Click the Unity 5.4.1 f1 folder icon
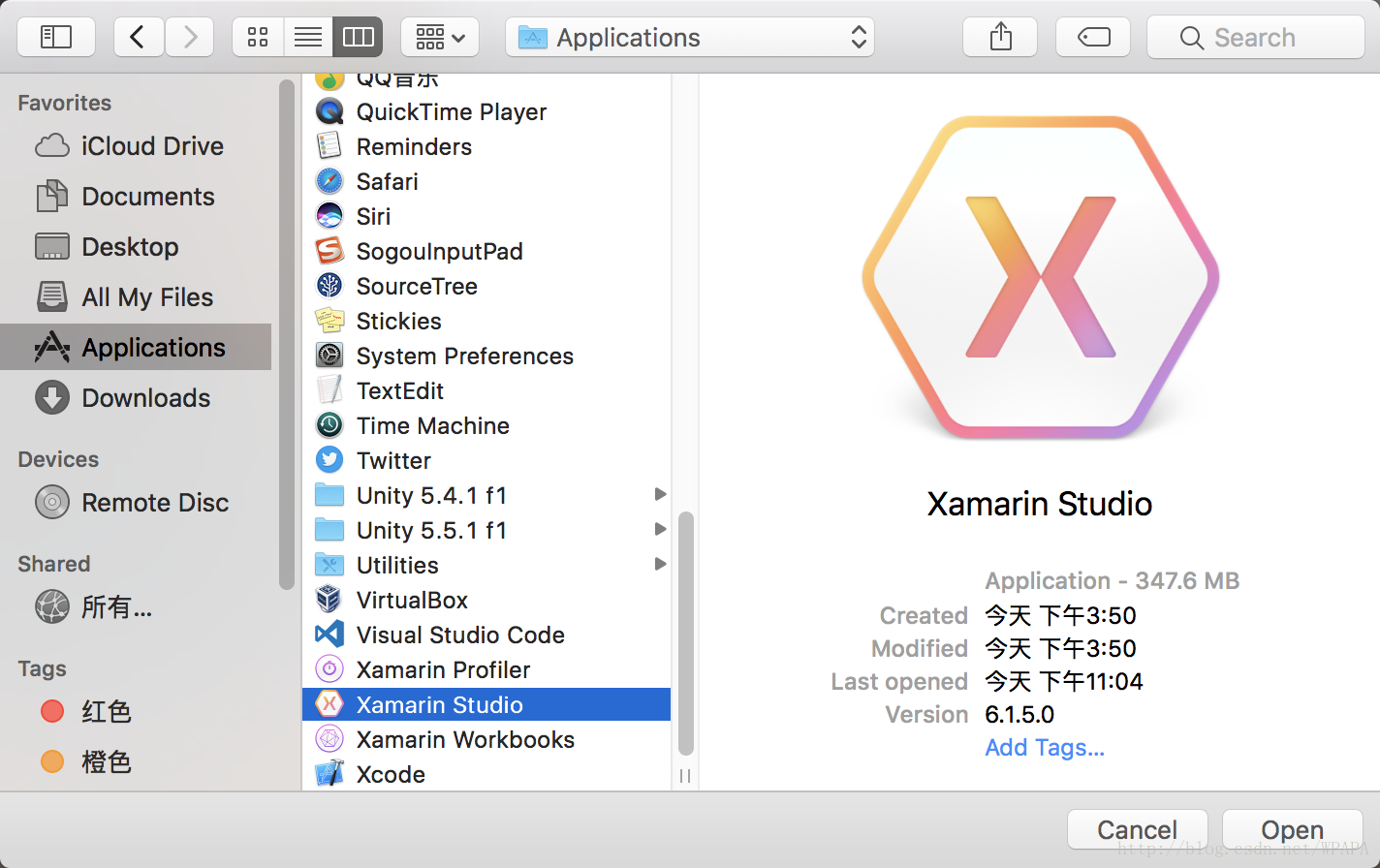This screenshot has height=868, width=1380. click(329, 495)
